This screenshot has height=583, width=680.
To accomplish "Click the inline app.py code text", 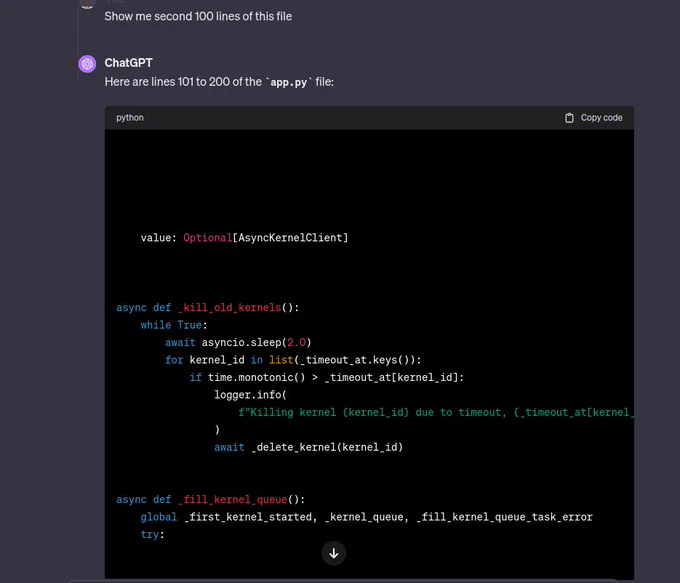I will coord(288,82).
